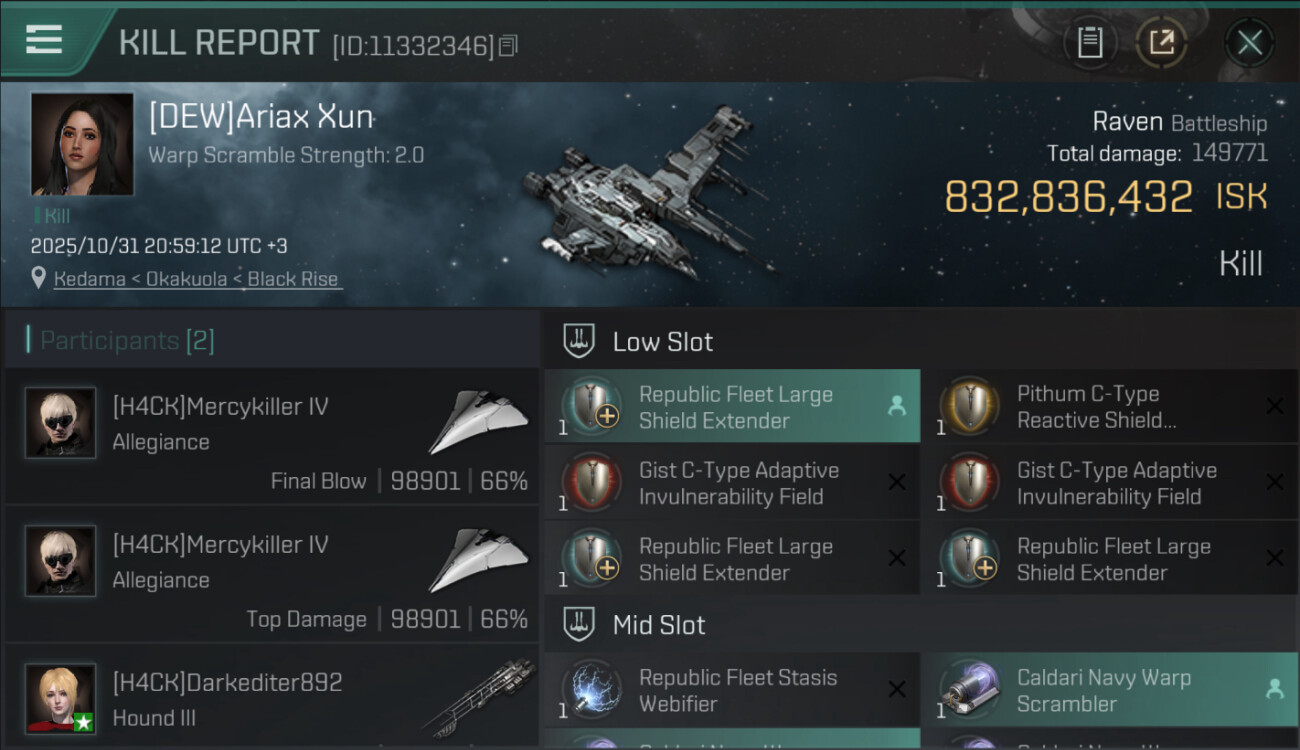Image resolution: width=1300 pixels, height=750 pixels.
Task: Click the clipboard report icon
Action: pyautogui.click(x=1089, y=42)
